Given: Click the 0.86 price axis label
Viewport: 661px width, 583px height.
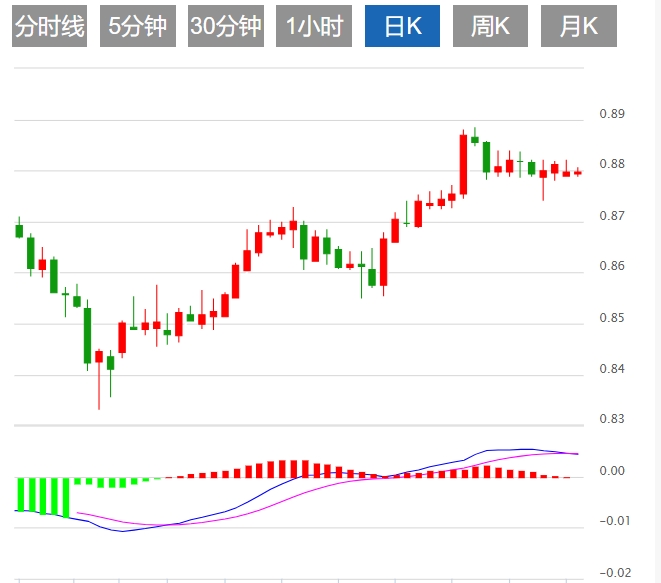Looking at the screenshot, I should [612, 266].
